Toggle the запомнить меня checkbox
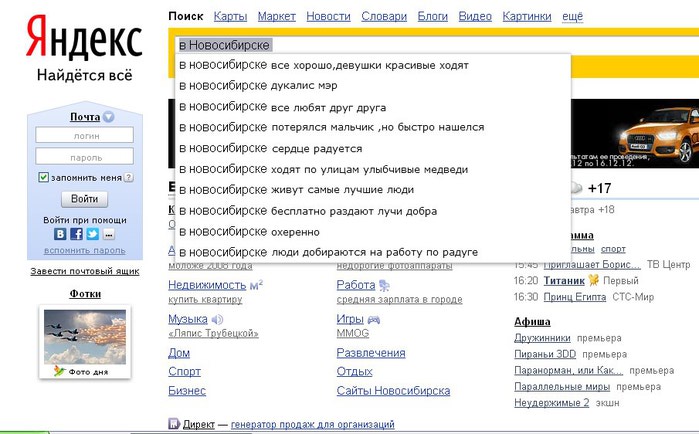Viewport: 699px width, 434px height. [43, 177]
